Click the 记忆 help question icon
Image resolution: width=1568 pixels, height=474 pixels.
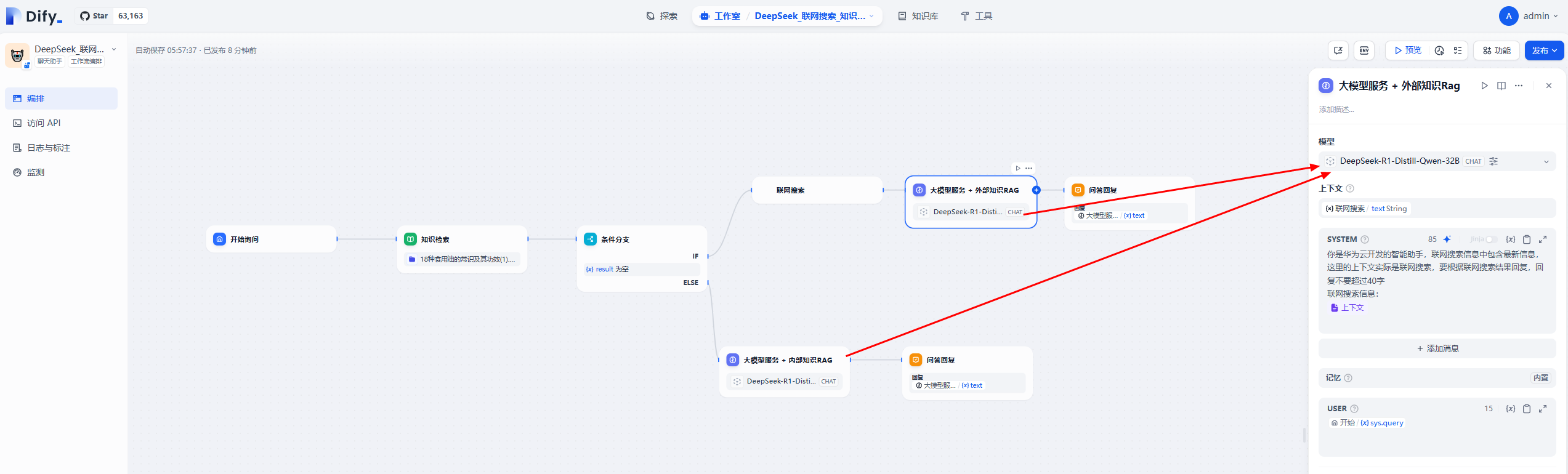(x=1348, y=378)
